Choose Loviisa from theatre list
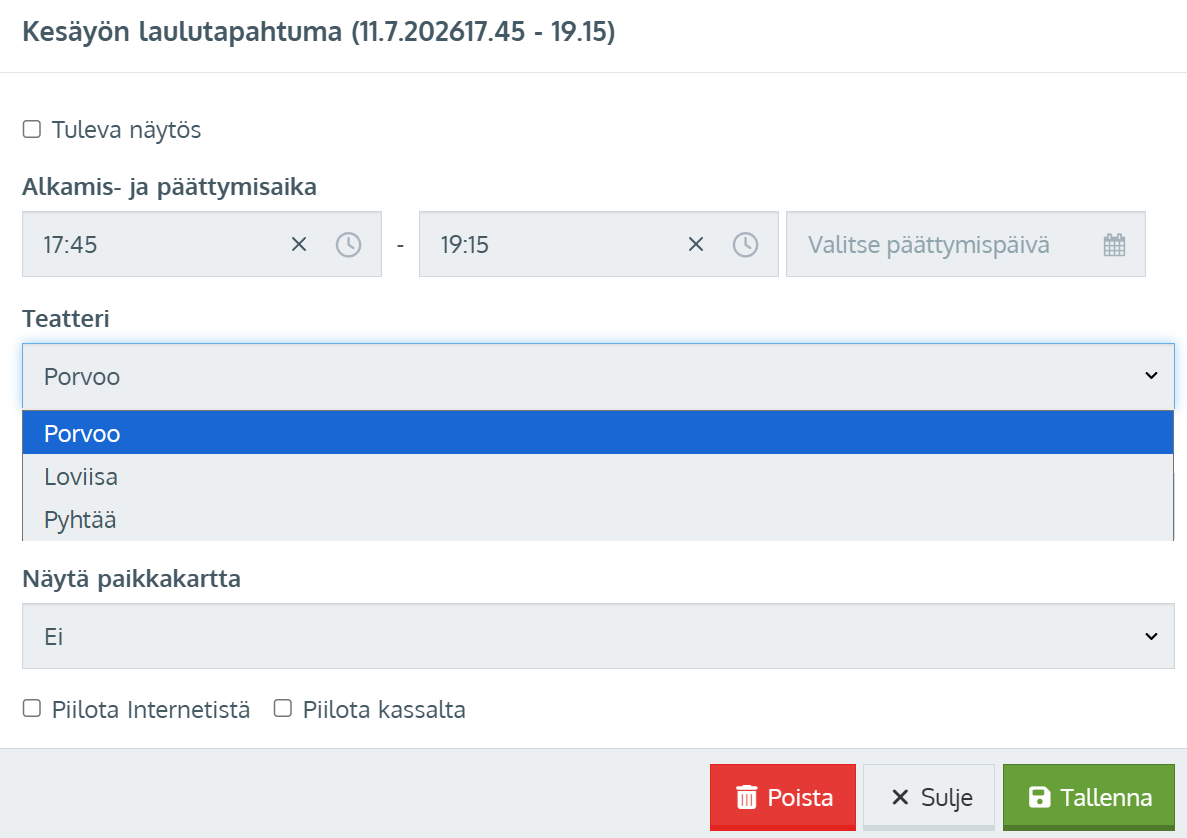Viewport: 1187px width, 838px height. click(x=81, y=477)
